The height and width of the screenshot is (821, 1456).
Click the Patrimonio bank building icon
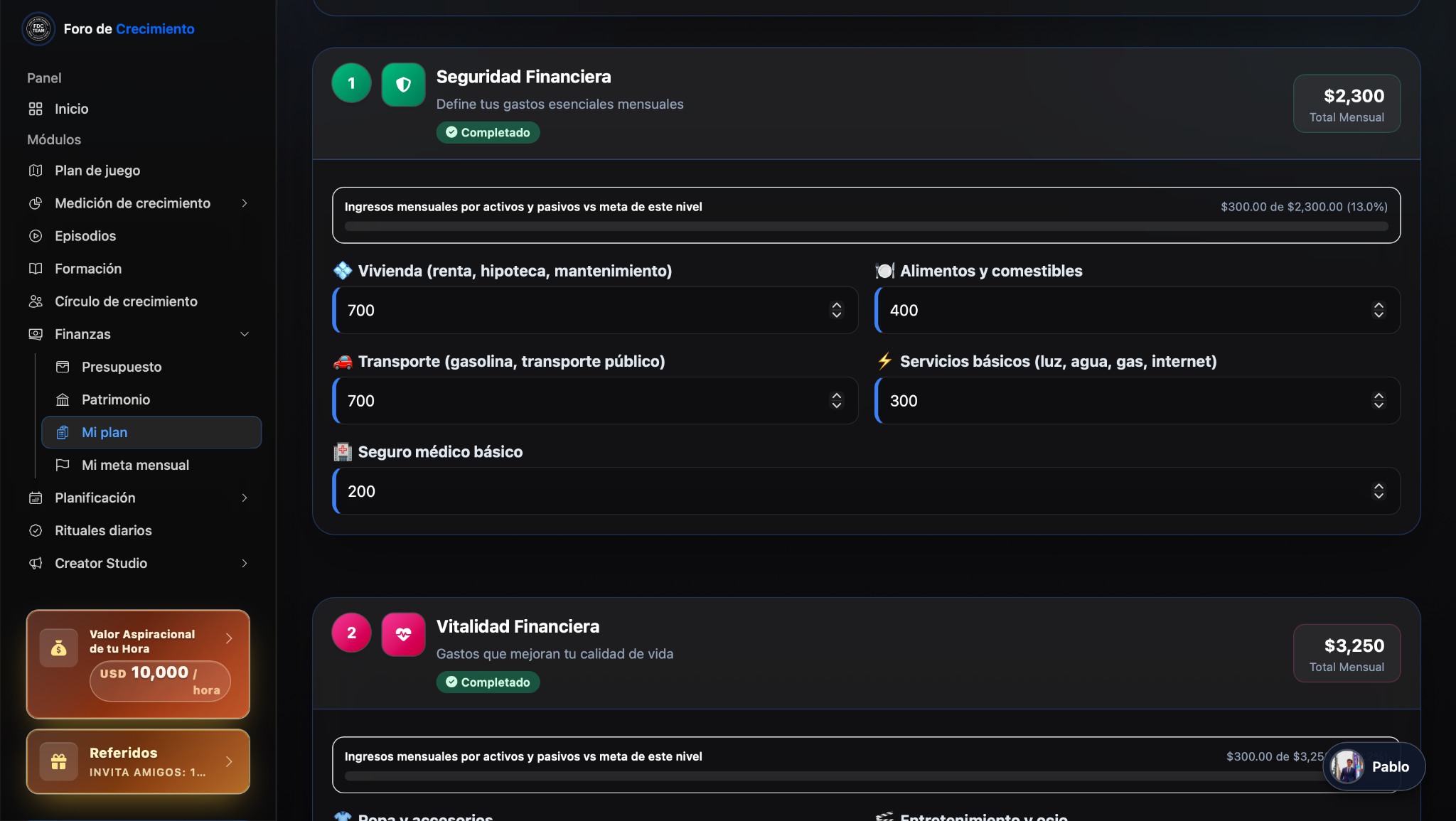[63, 399]
